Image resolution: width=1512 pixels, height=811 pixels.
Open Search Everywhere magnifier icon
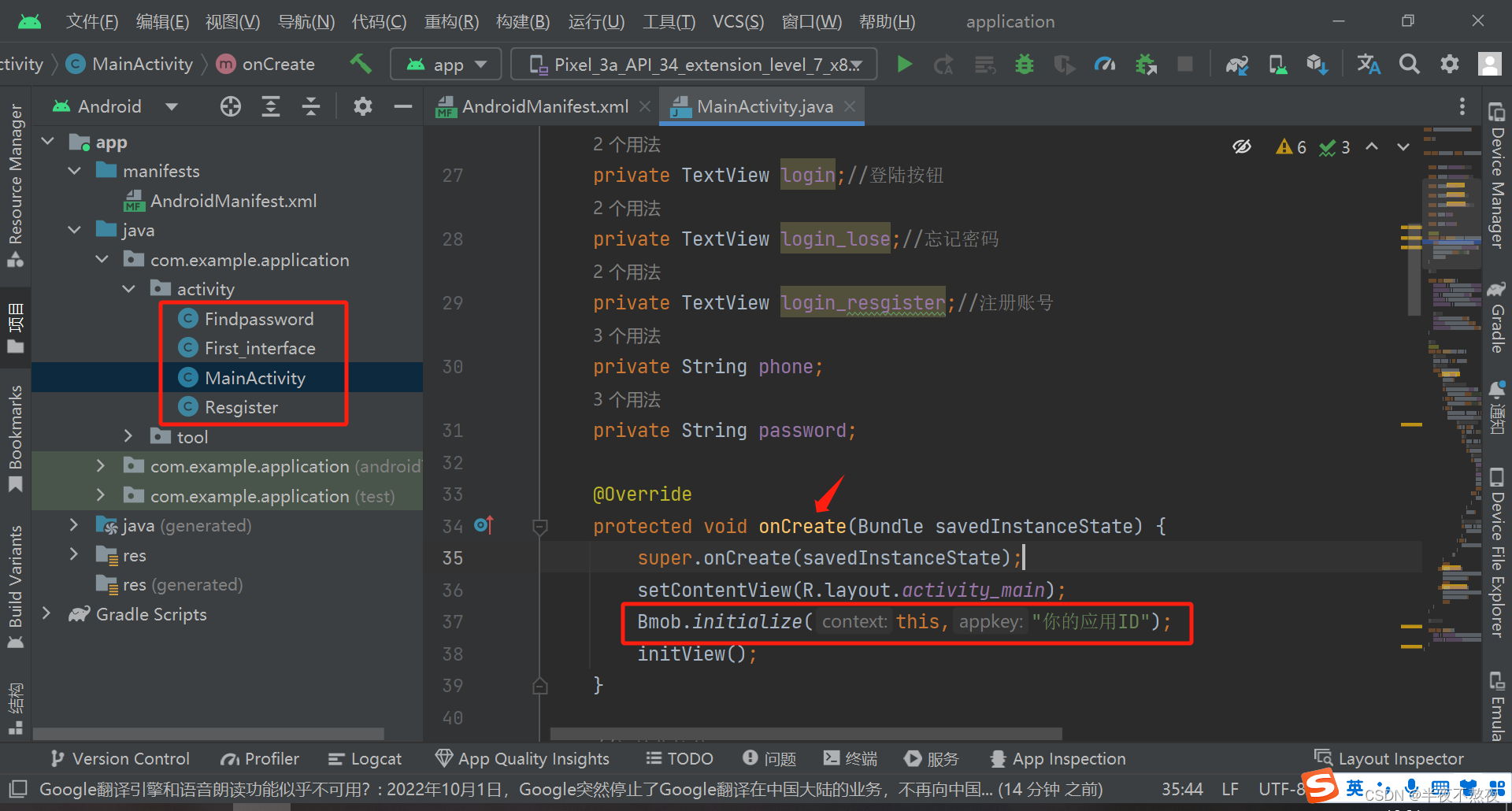coord(1410,65)
